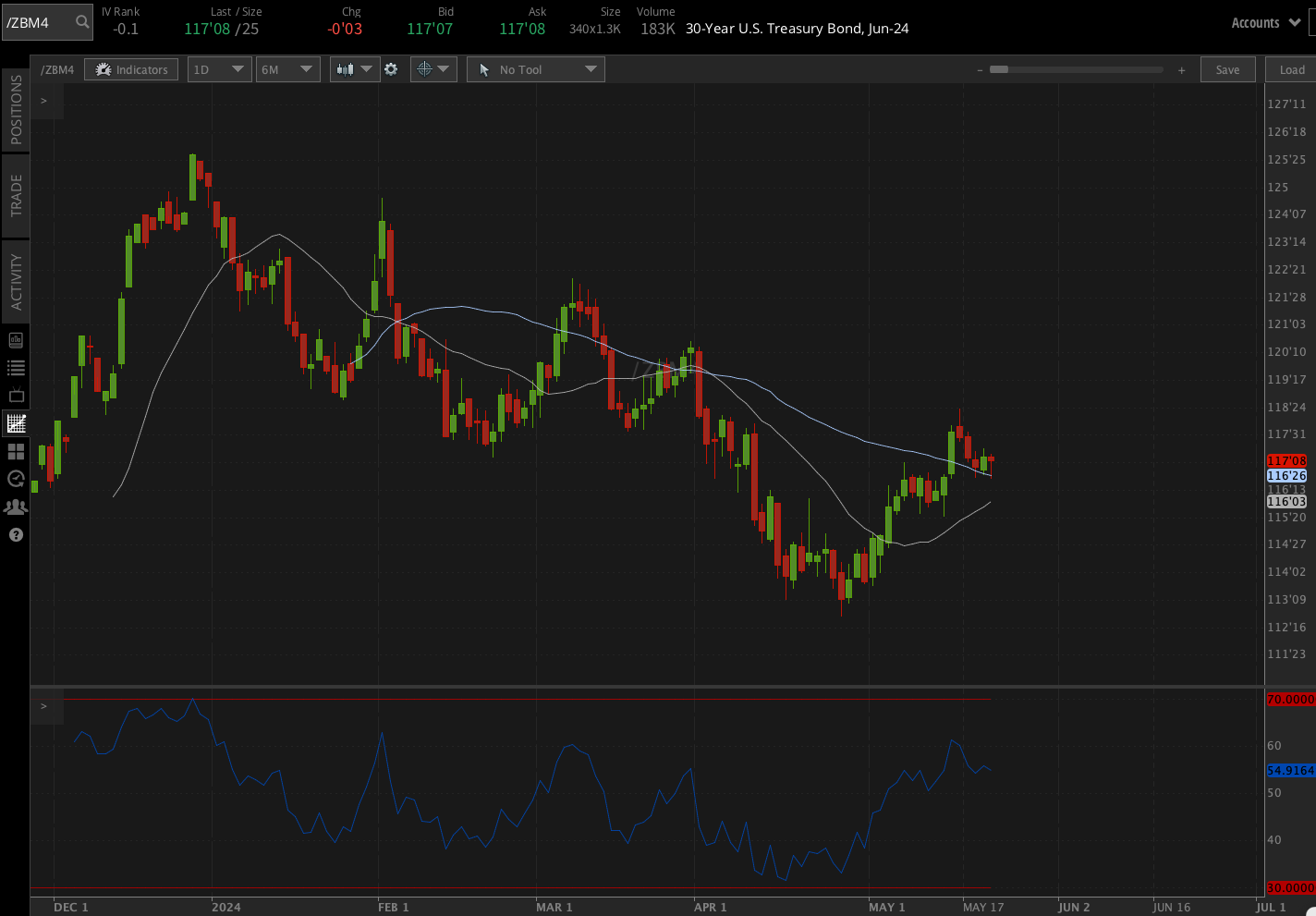Expand the No Tool drawing dropdown
This screenshot has width=1316, height=916.
click(x=536, y=69)
